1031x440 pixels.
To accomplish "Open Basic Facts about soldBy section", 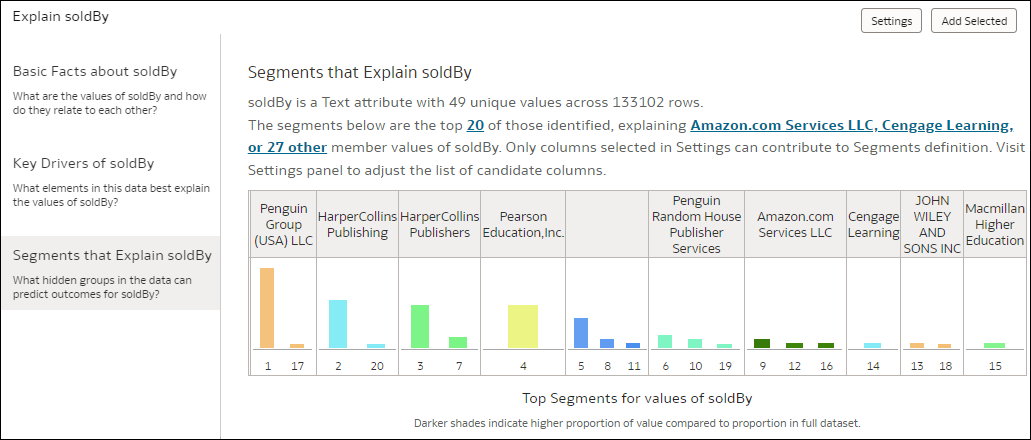I will pos(95,72).
